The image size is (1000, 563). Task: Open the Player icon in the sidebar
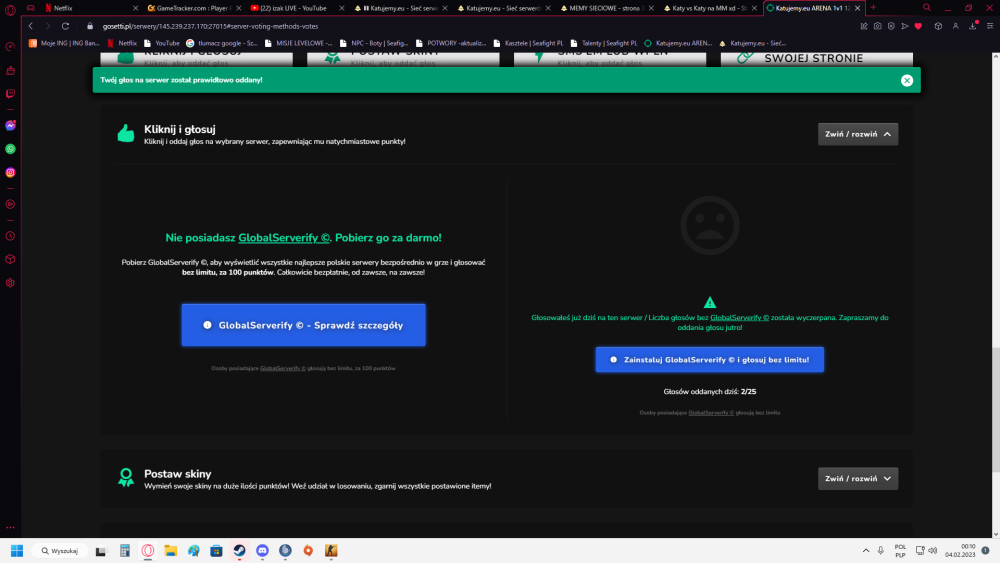[10, 205]
